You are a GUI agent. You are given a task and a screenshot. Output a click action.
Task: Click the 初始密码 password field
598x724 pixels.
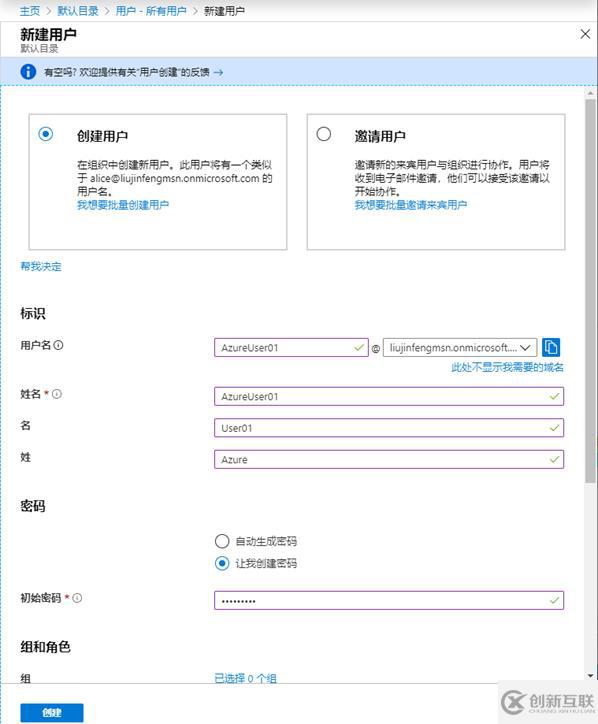389,600
